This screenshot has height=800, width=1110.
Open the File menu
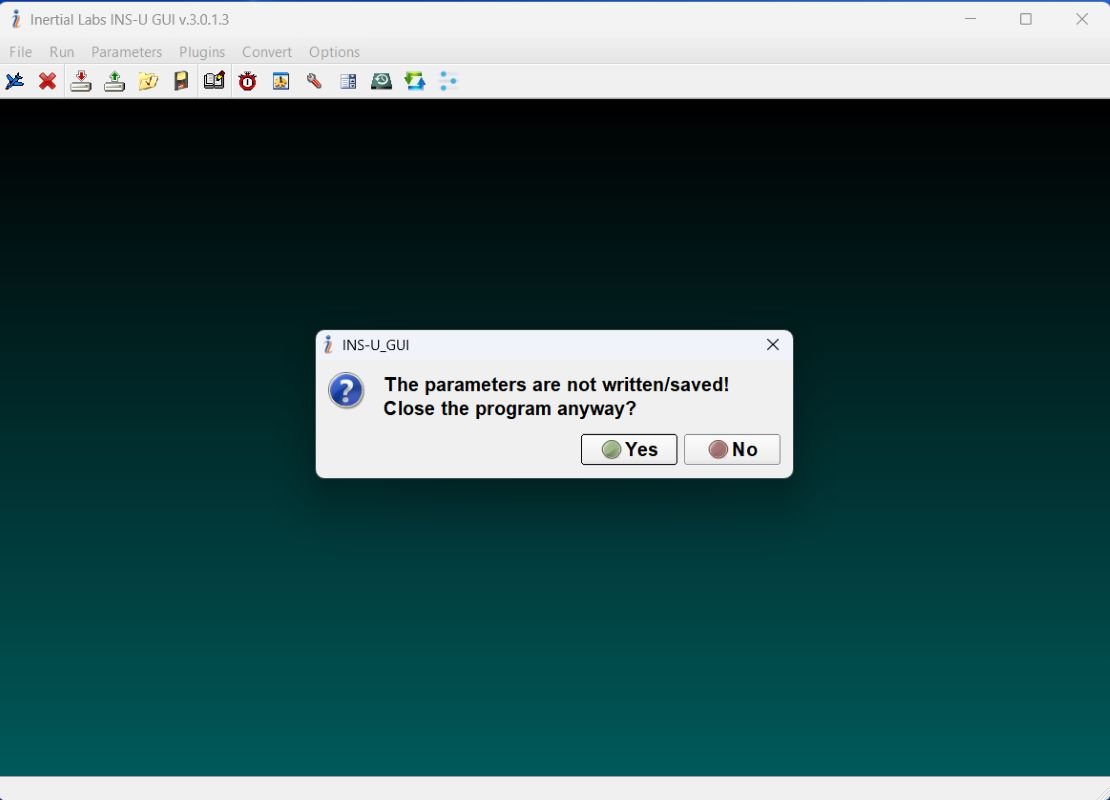click(x=20, y=52)
